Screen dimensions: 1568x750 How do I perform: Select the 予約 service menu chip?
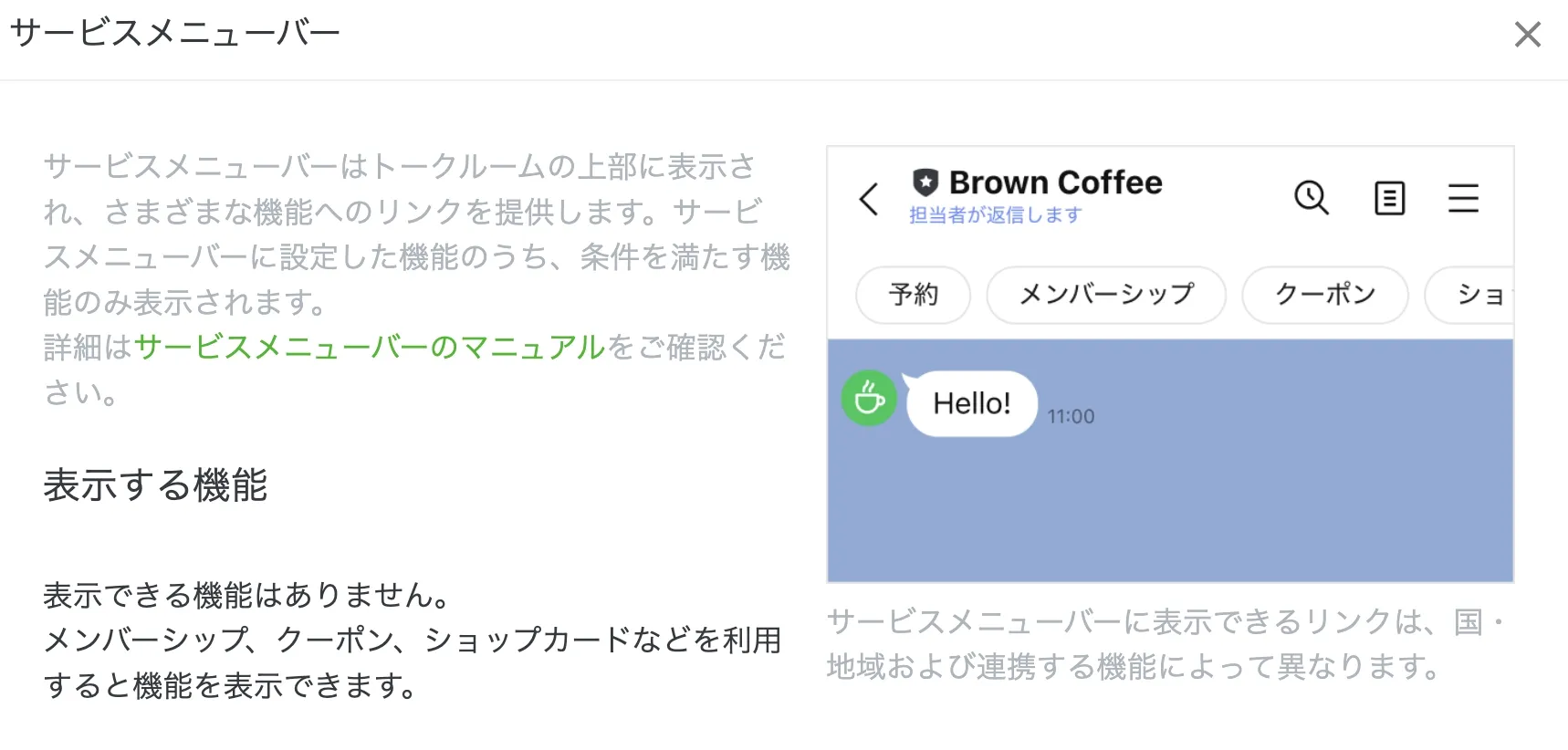click(913, 295)
